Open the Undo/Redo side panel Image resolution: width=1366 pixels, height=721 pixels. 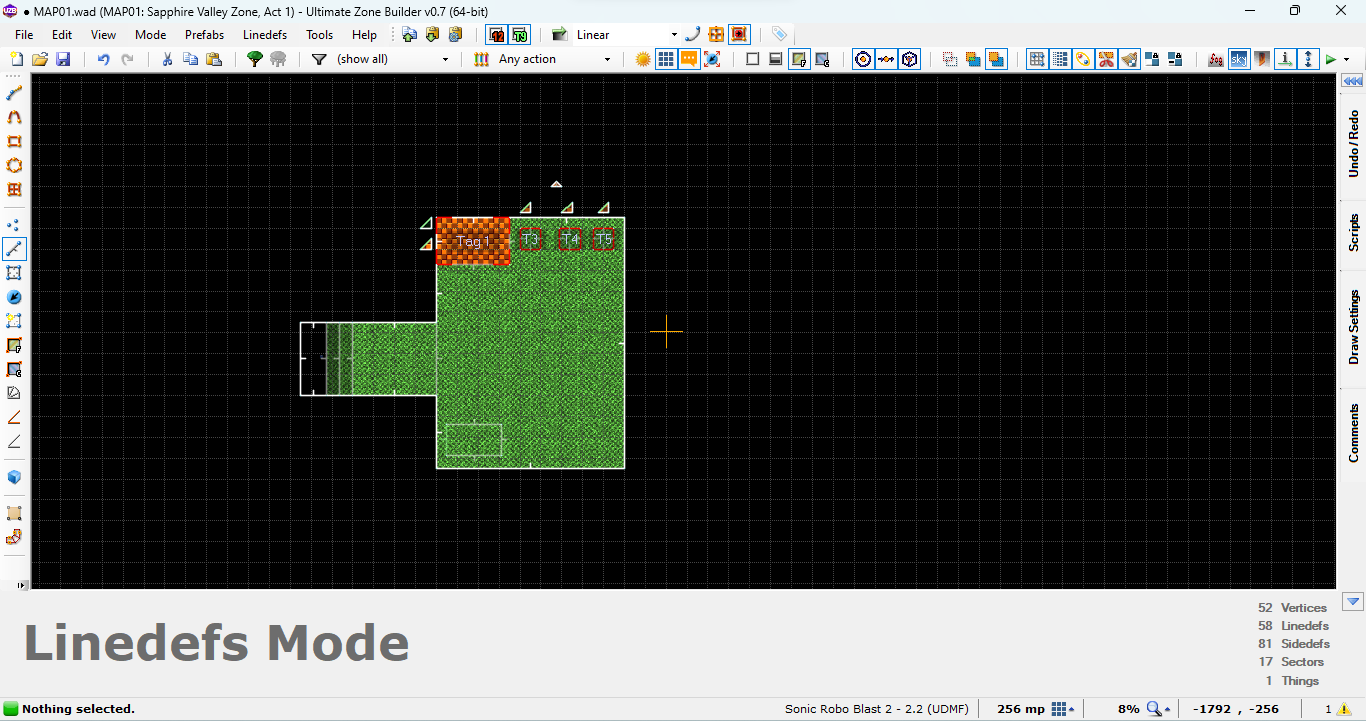(x=1353, y=143)
